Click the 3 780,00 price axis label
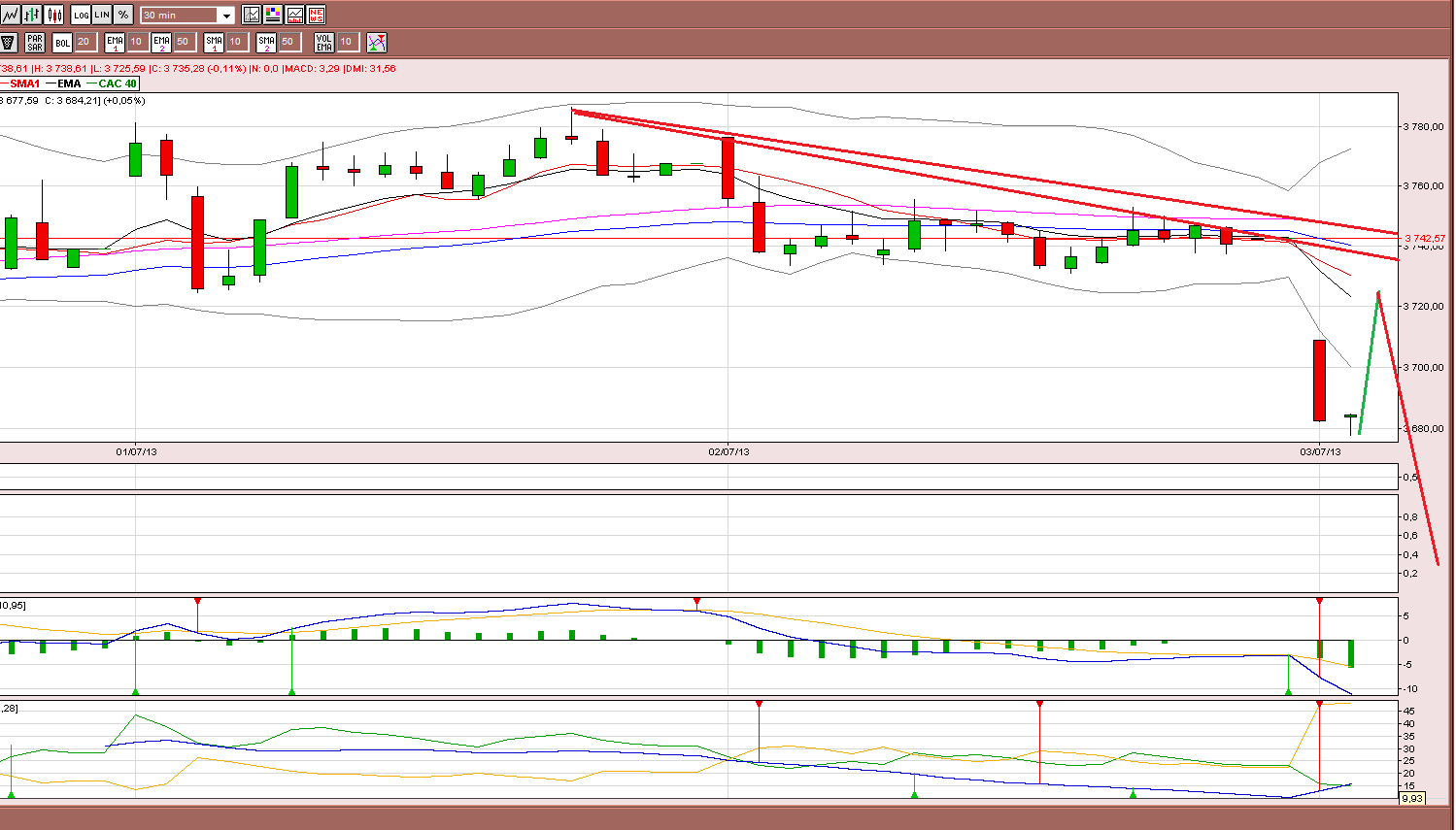 coord(1425,127)
